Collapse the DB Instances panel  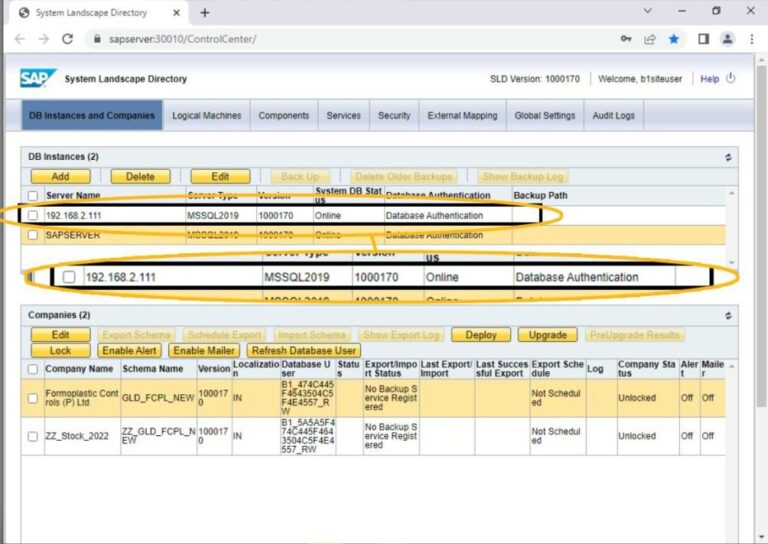tap(728, 157)
